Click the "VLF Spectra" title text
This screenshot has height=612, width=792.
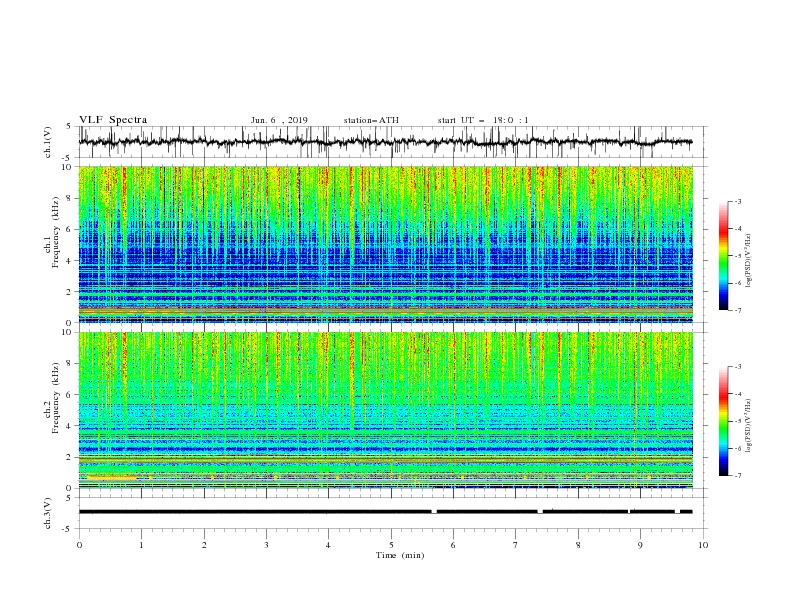click(x=113, y=120)
